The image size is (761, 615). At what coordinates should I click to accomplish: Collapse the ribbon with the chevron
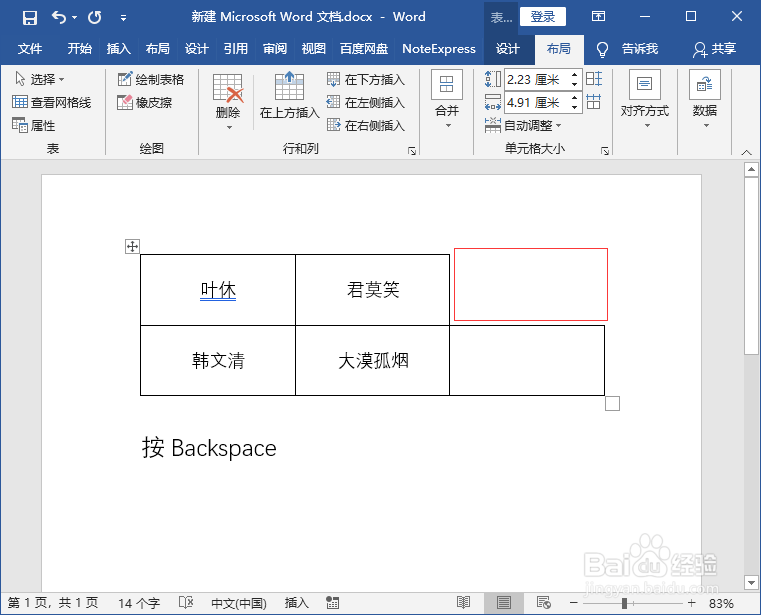click(746, 152)
